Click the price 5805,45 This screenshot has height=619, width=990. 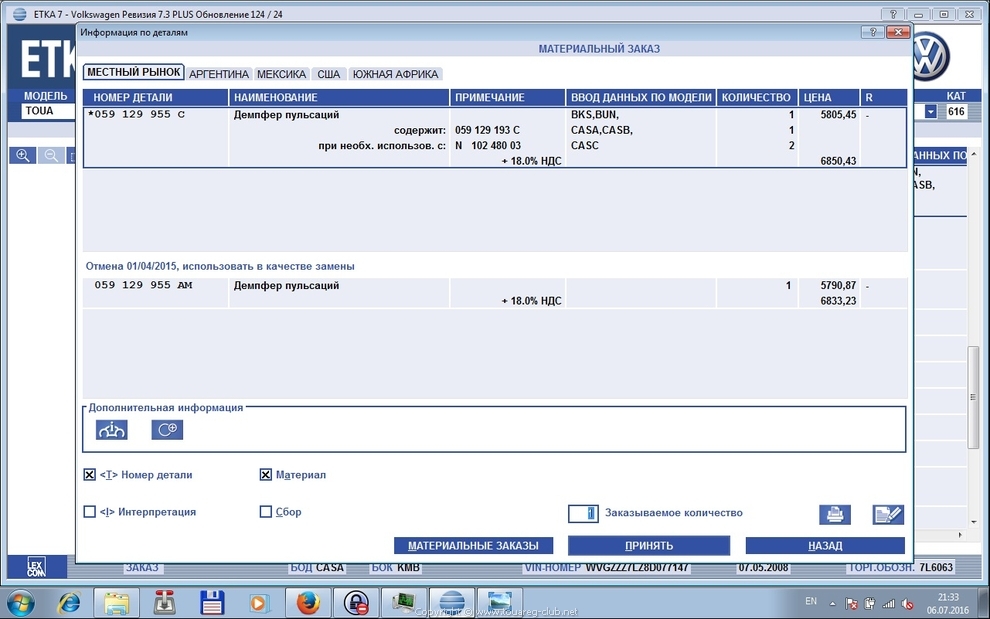(x=838, y=115)
